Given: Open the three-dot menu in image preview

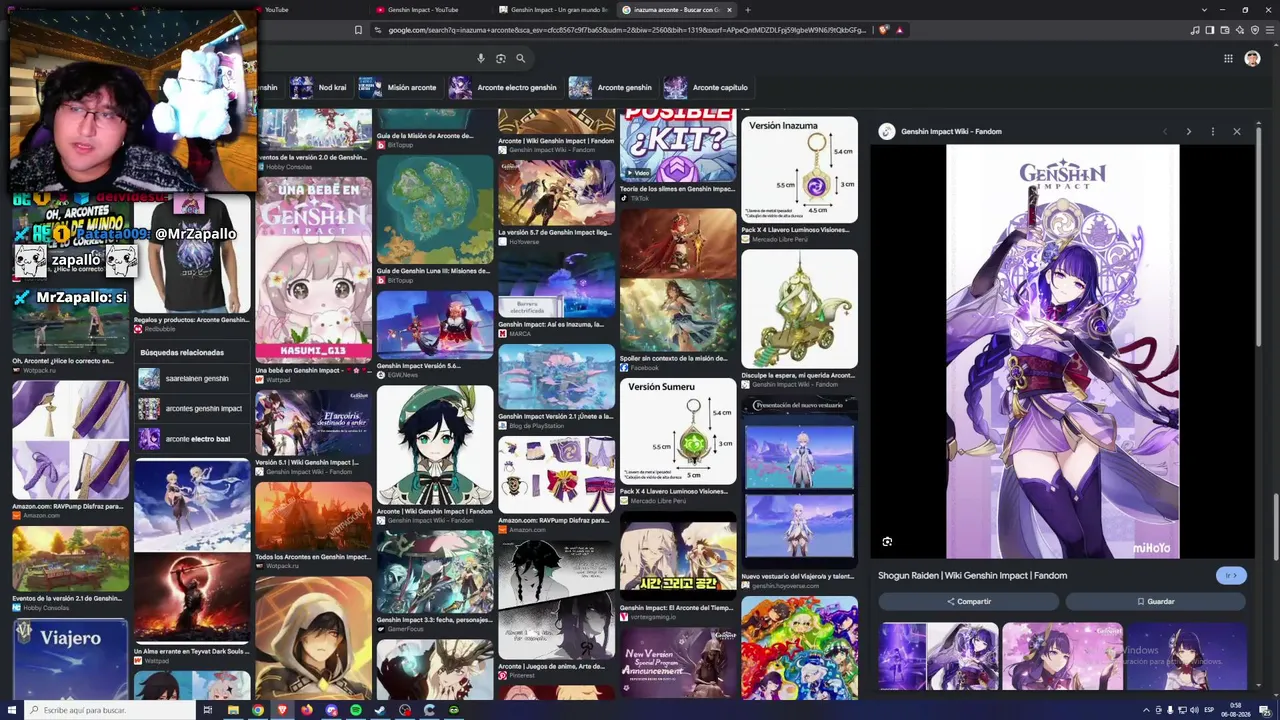Looking at the screenshot, I should point(1212,131).
